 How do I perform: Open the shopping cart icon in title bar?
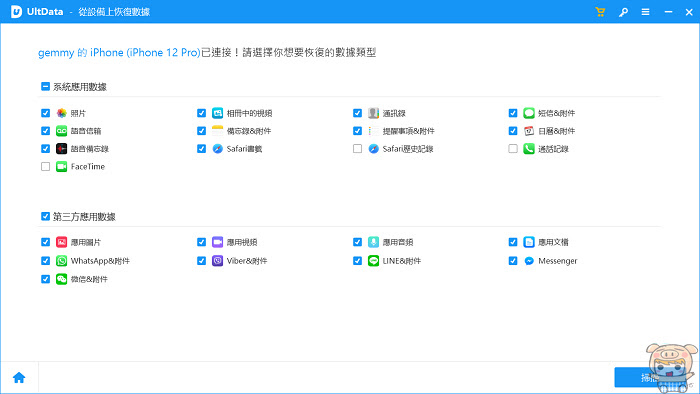(600, 12)
